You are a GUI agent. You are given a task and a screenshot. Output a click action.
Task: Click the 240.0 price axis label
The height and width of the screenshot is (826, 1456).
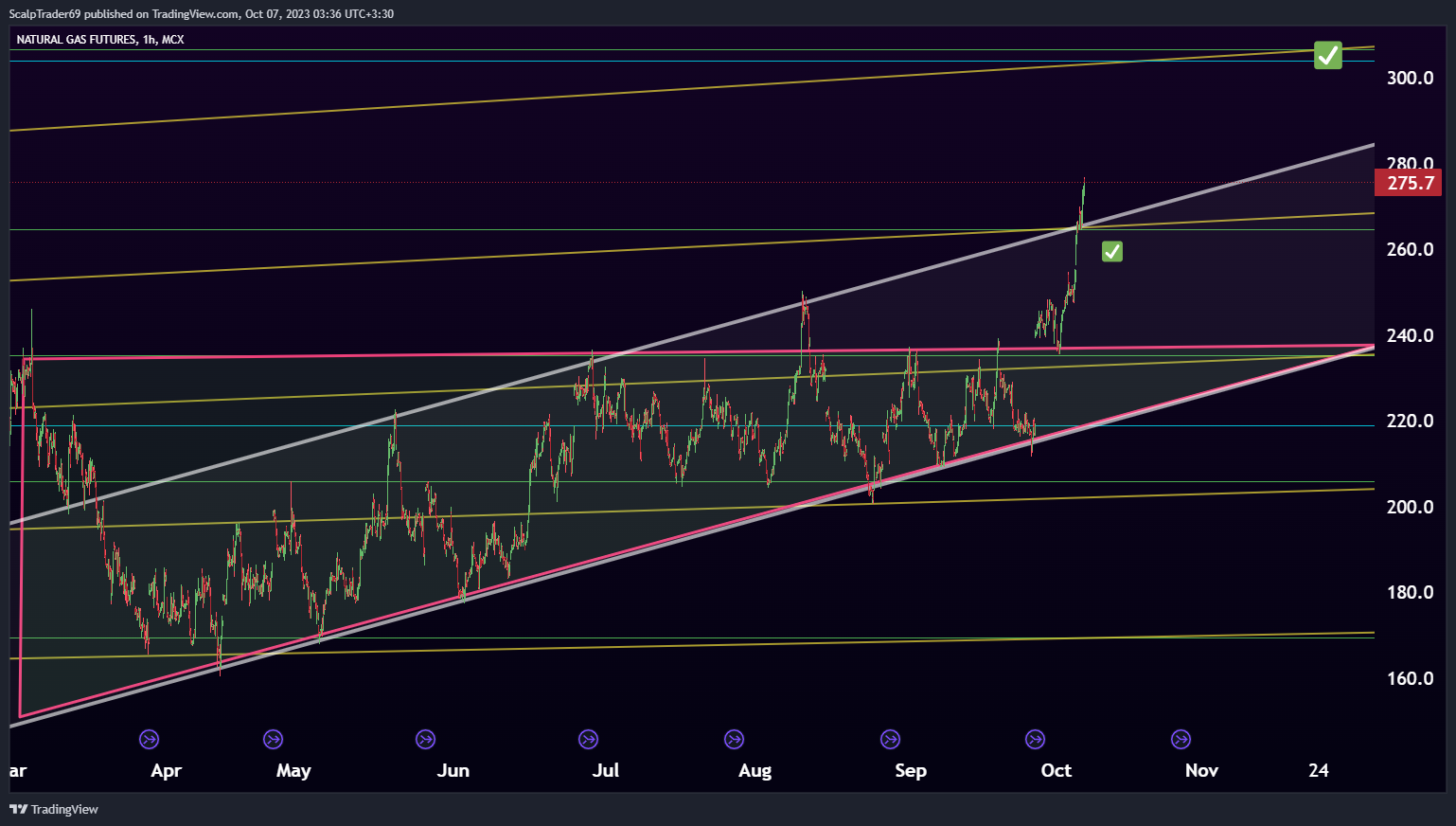pos(1410,335)
